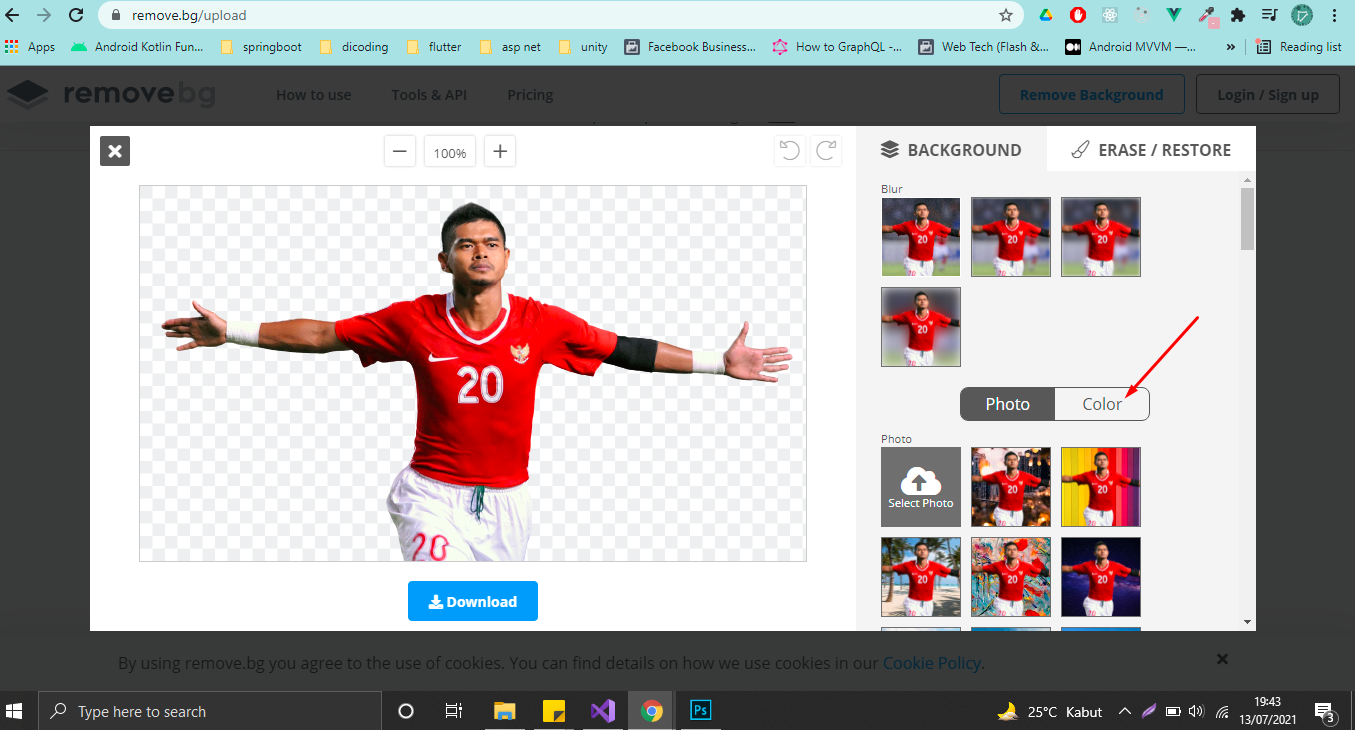1355x730 pixels.
Task: Apply the colorful striped wall background
Action: 1101,487
